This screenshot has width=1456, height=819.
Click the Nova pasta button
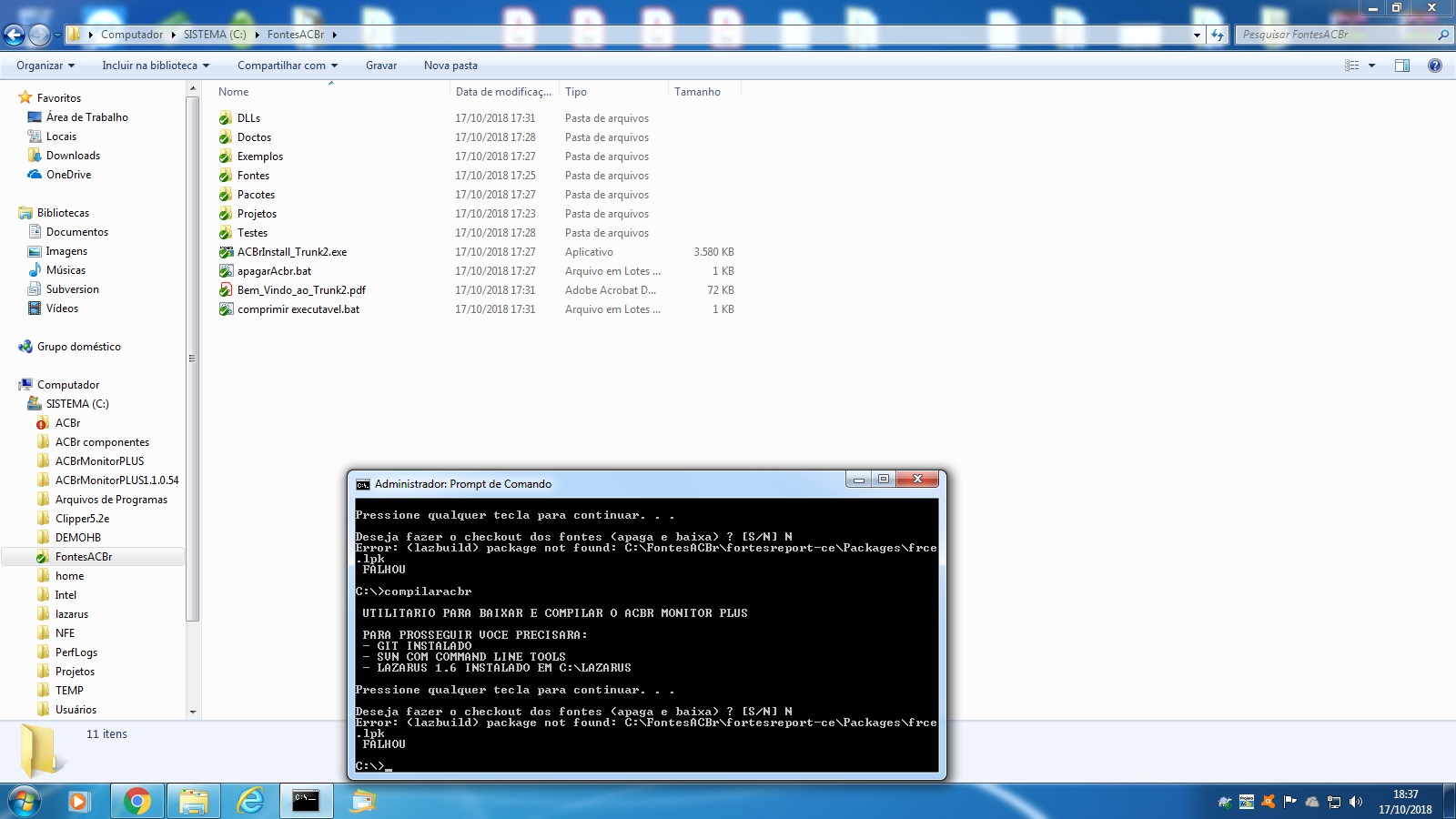click(450, 66)
